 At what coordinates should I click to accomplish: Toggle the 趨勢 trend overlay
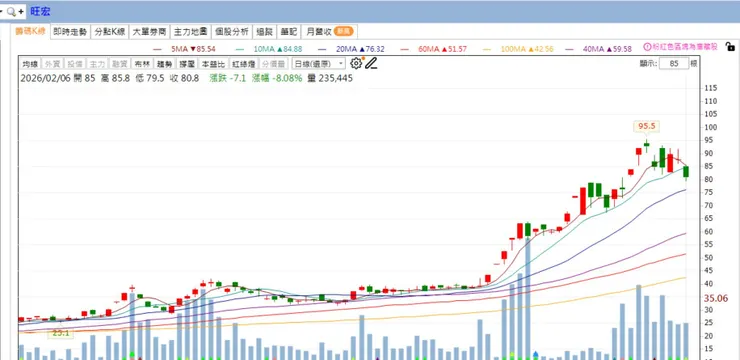(164, 64)
